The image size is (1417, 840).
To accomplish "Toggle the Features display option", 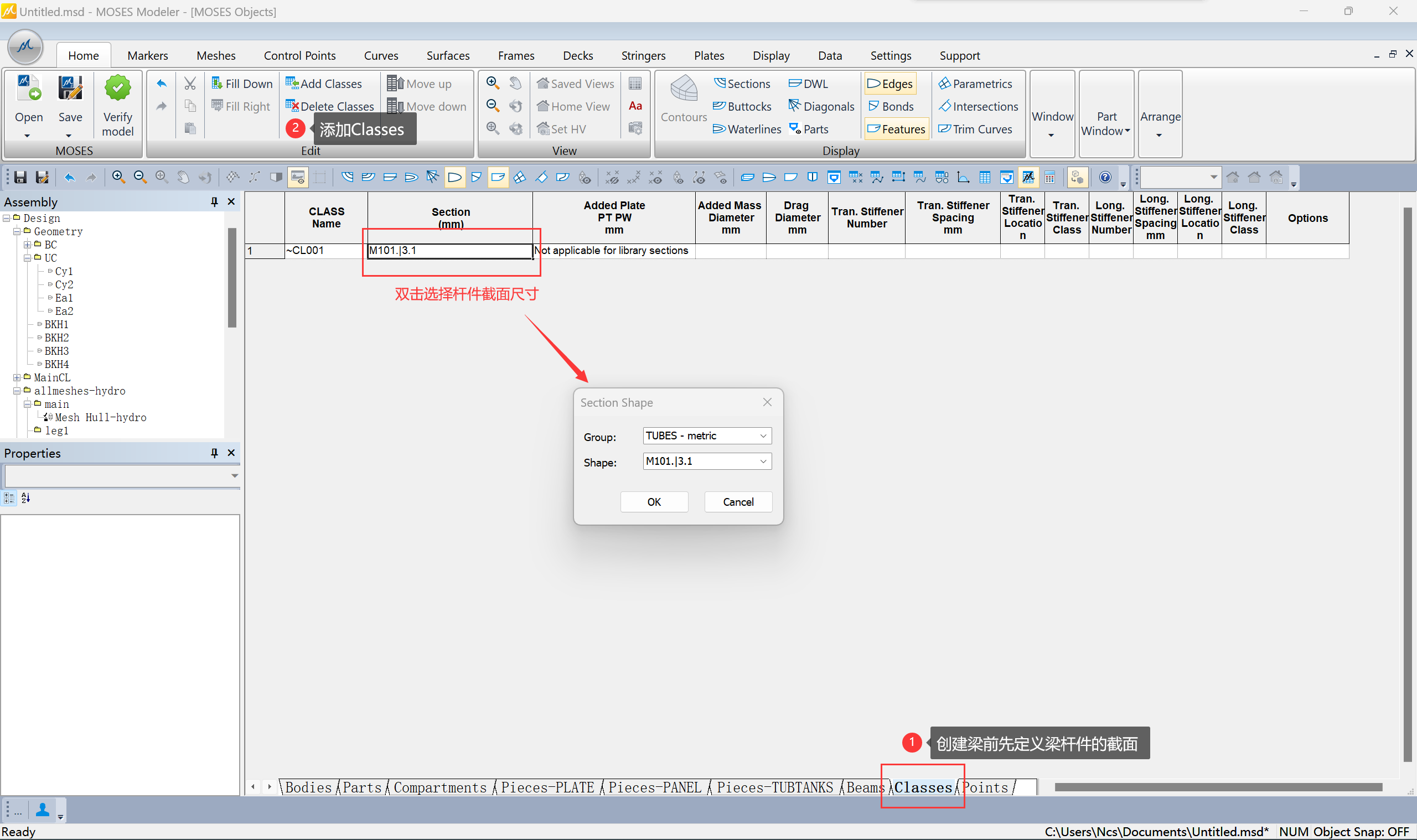I will 896,129.
